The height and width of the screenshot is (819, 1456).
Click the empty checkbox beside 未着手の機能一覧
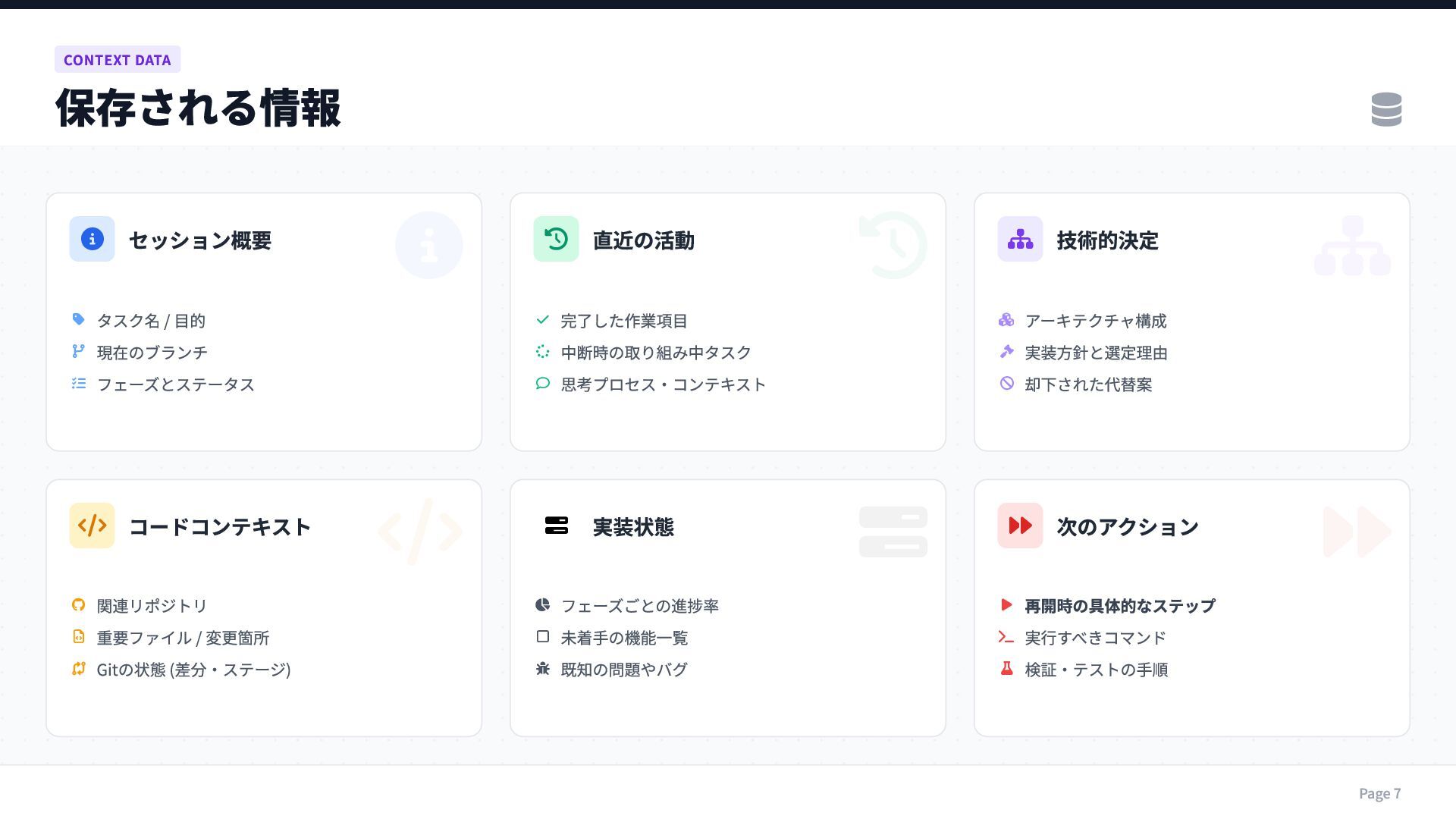click(x=542, y=637)
